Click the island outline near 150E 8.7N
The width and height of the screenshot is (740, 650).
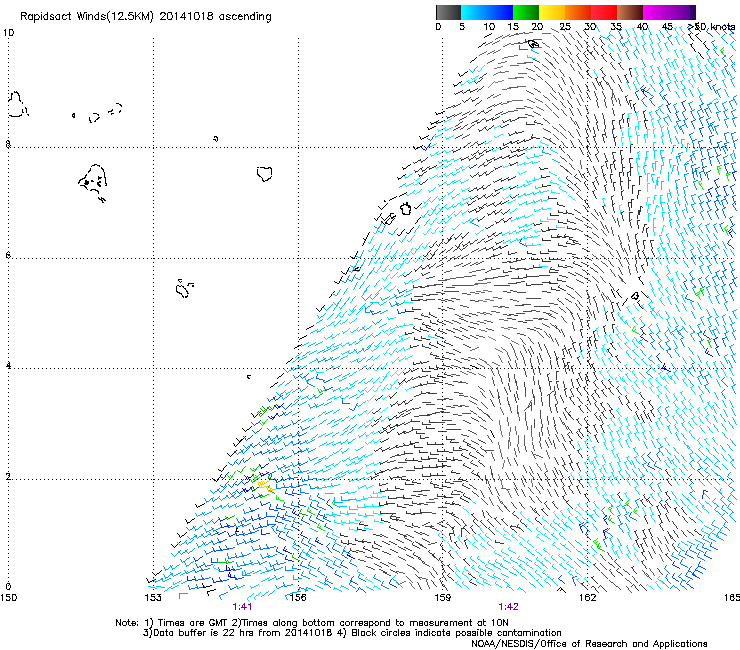[18, 104]
